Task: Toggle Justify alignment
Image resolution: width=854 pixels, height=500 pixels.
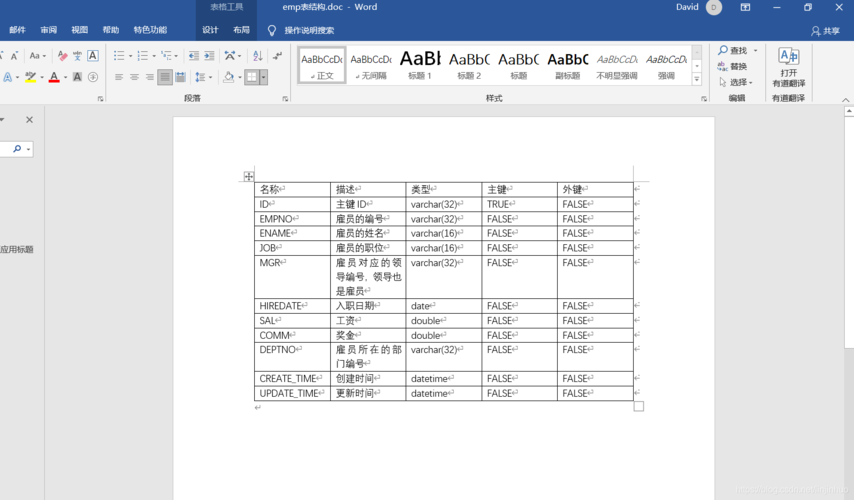Action: click(164, 77)
